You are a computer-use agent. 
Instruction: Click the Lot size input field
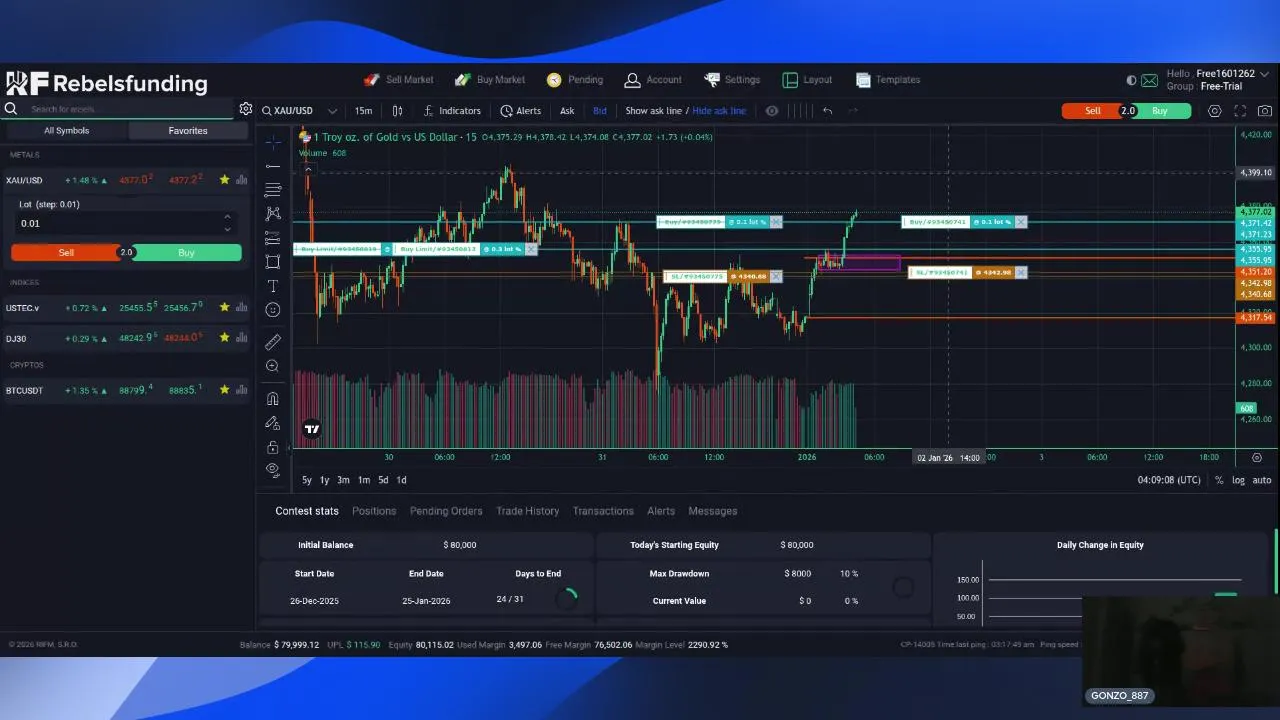click(126, 223)
